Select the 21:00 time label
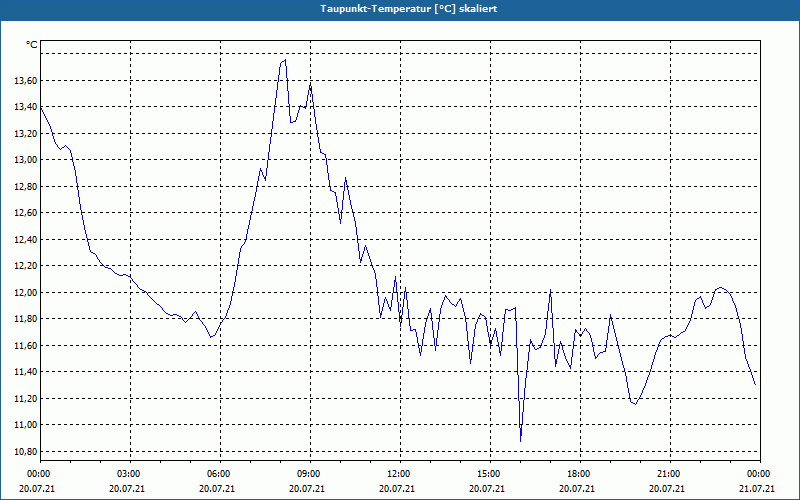Viewport: 800px width, 500px height. tap(670, 474)
